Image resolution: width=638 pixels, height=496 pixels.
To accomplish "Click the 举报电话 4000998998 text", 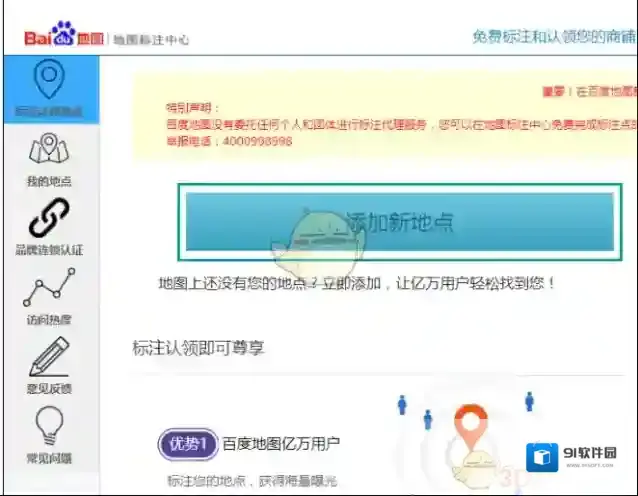I will coord(229,141).
